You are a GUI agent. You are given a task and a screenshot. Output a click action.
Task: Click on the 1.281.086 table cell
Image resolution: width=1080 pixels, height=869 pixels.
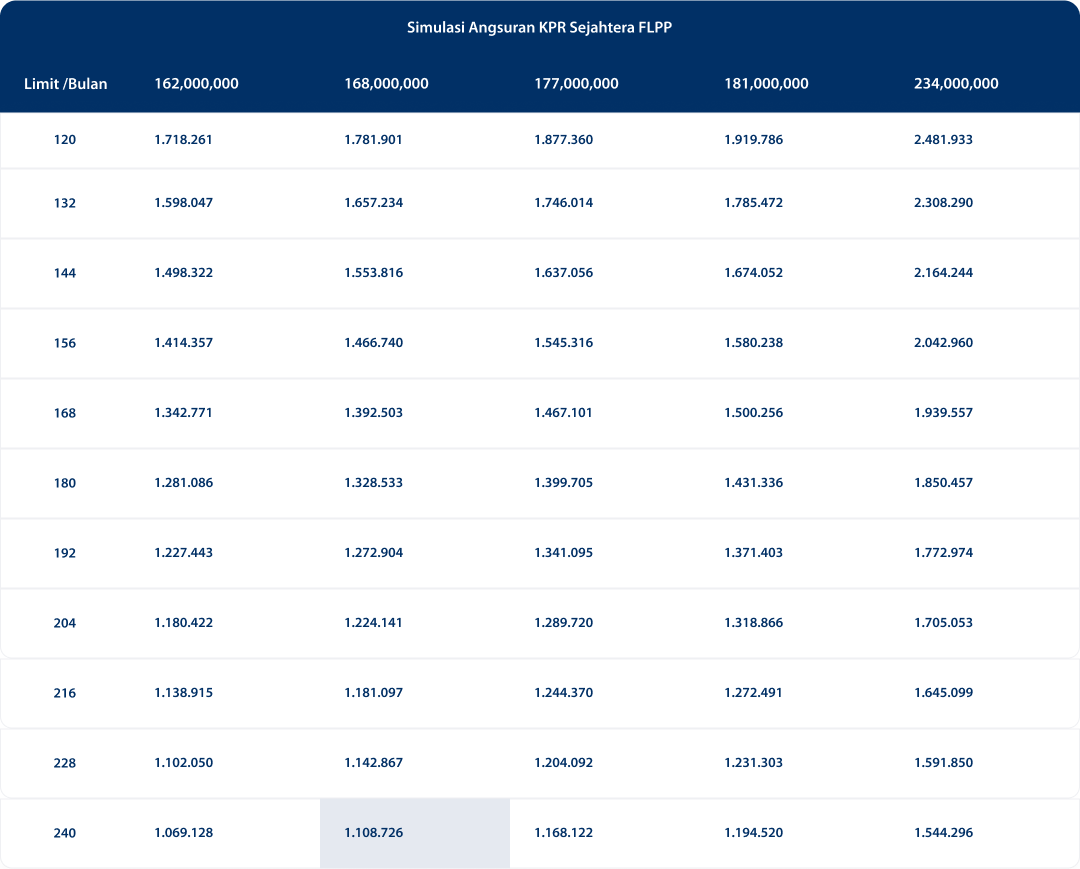[183, 483]
